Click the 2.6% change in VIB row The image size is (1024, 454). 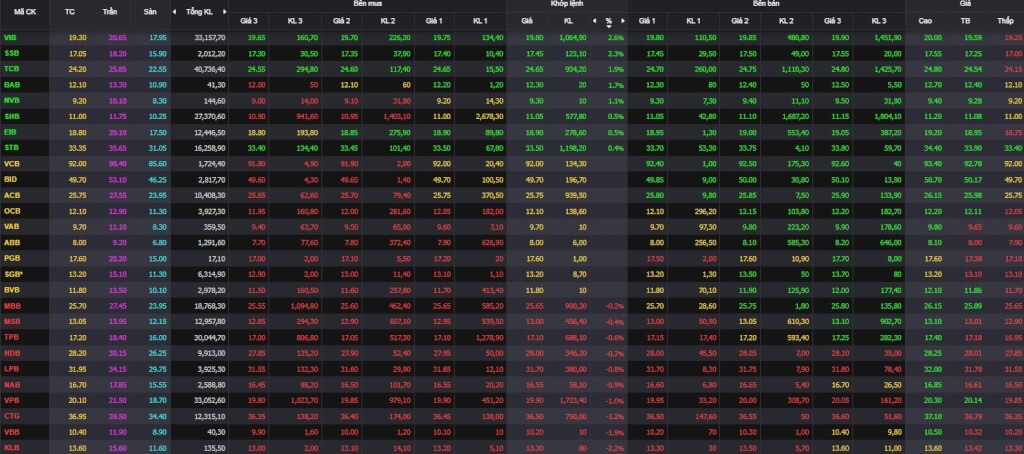pyautogui.click(x=616, y=37)
